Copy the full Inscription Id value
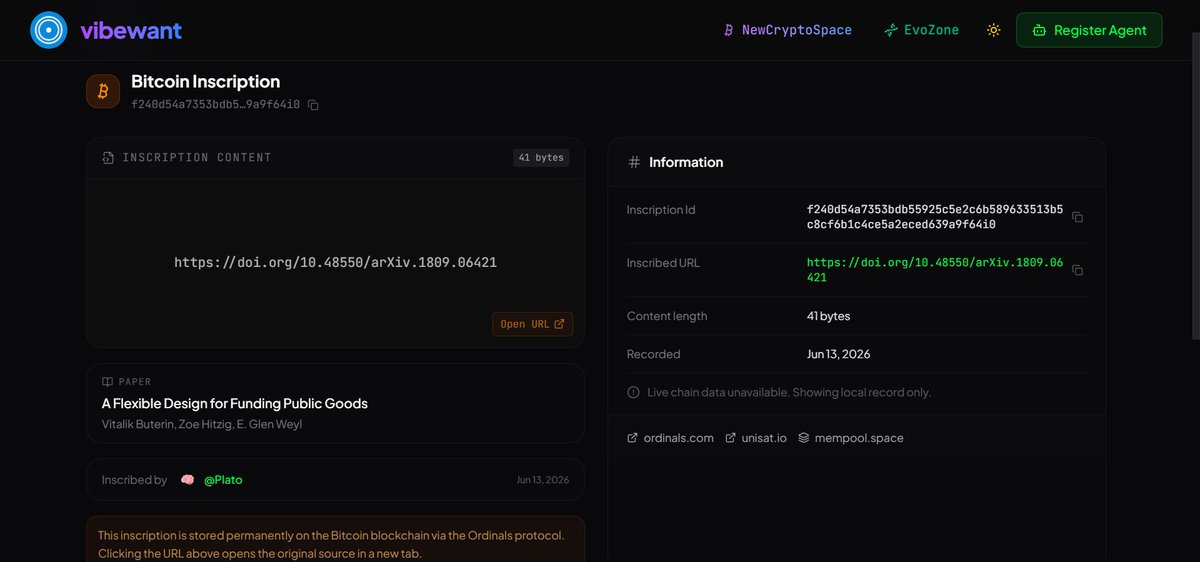1200x562 pixels. click(x=1077, y=217)
